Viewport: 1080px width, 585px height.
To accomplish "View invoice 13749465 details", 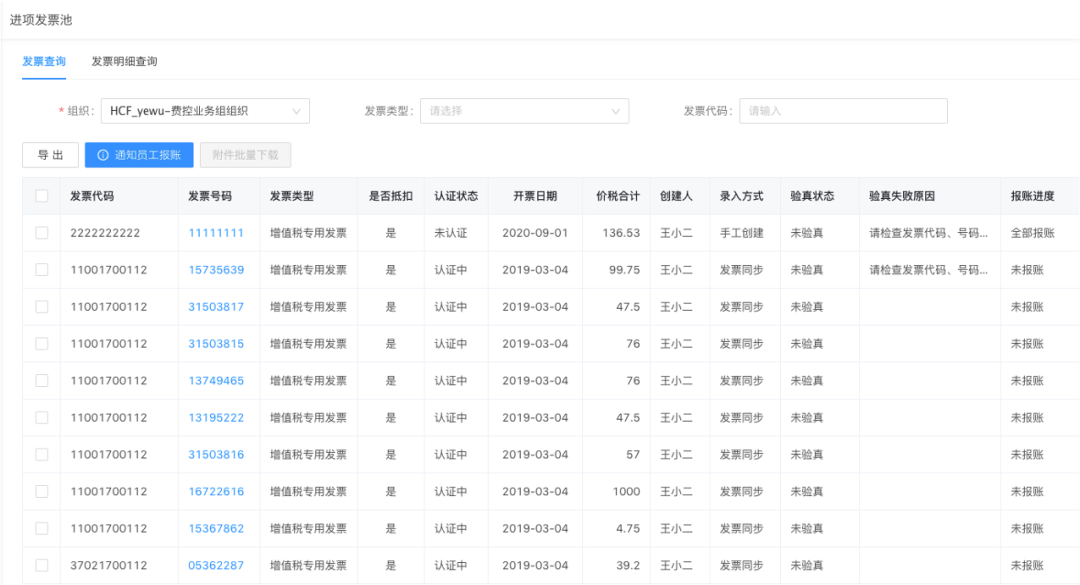I will (x=216, y=381).
